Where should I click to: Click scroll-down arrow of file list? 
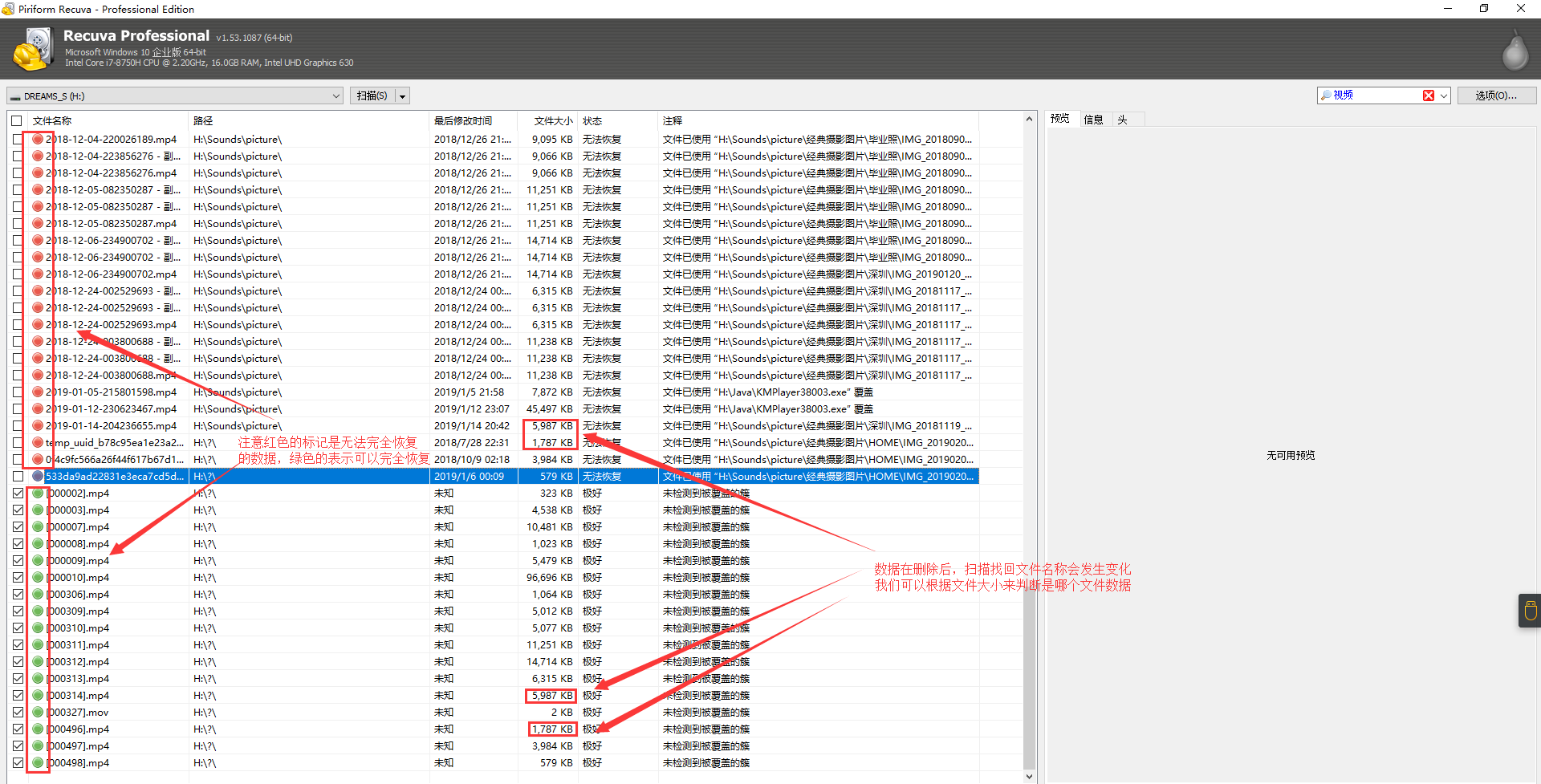click(x=1030, y=776)
